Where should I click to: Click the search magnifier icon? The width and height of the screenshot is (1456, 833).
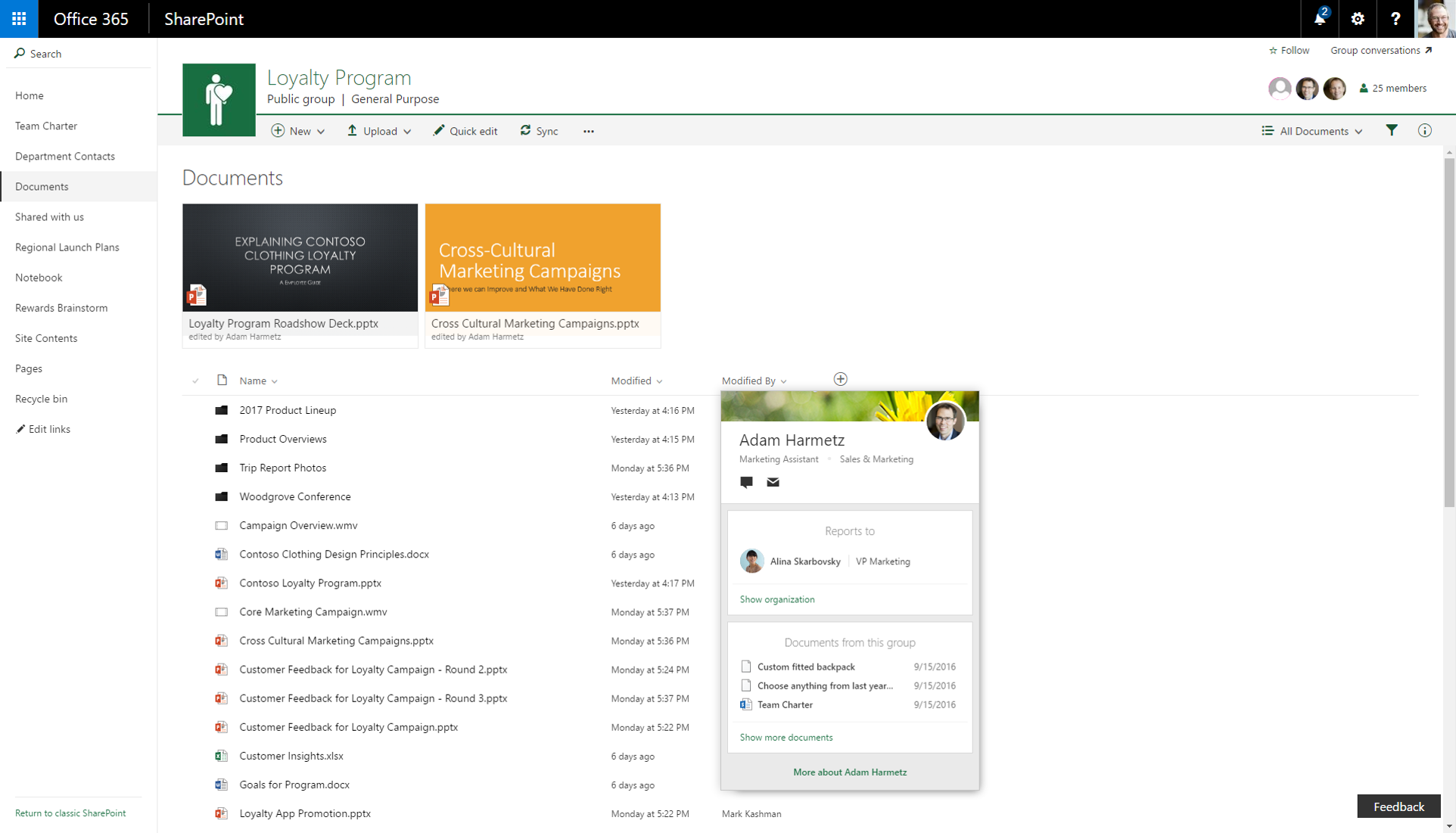[x=20, y=53]
